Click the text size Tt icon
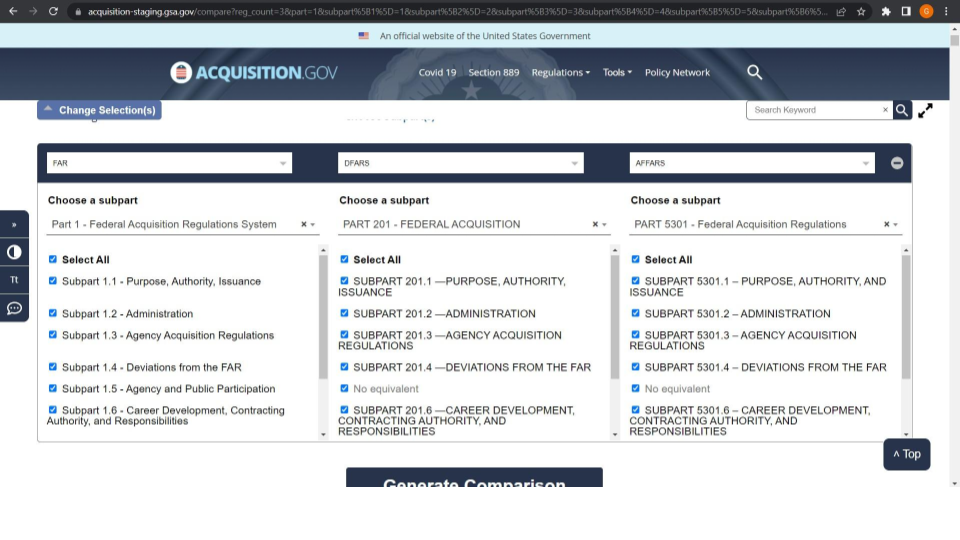 pyautogui.click(x=14, y=280)
